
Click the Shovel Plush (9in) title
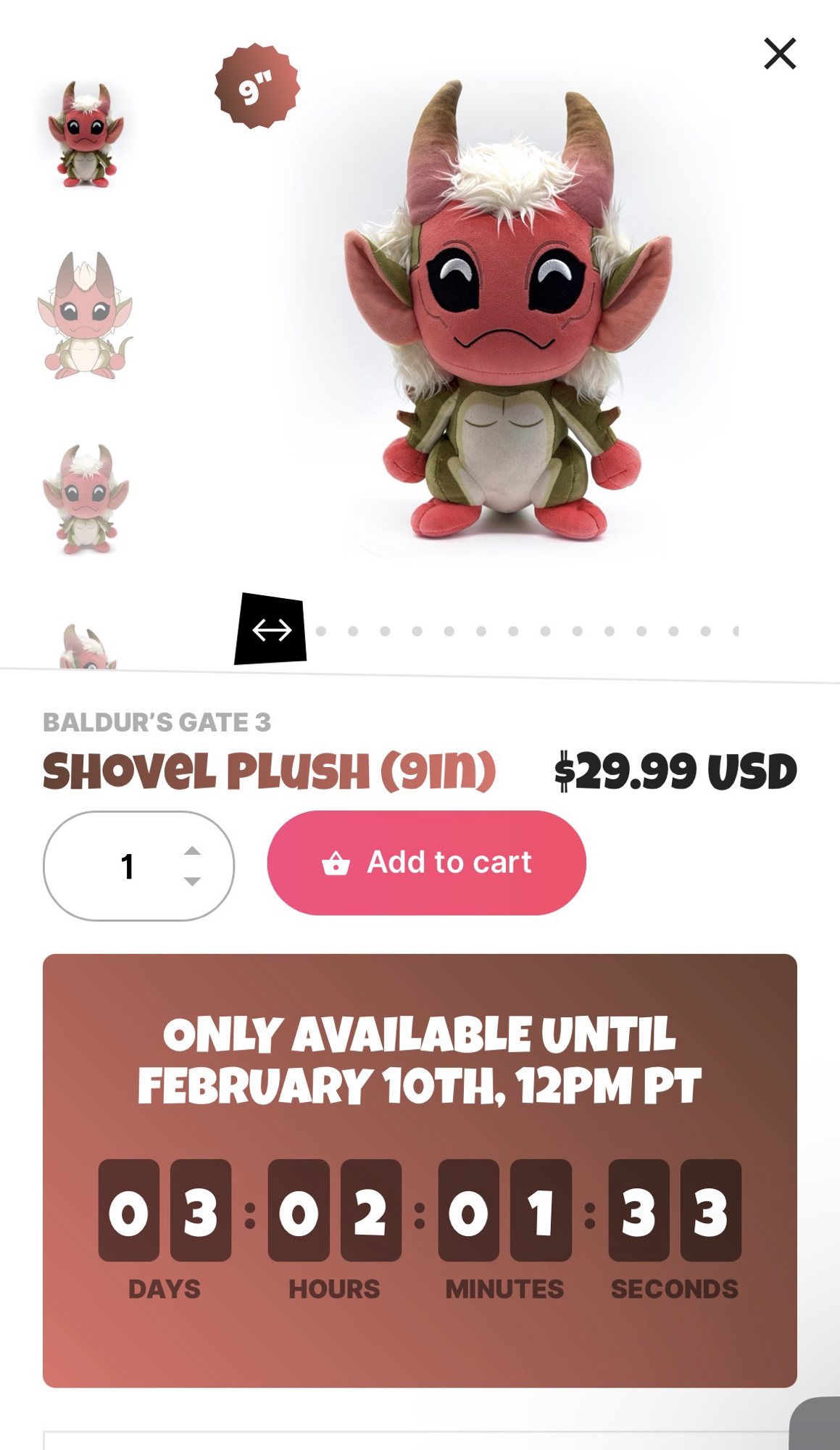[x=270, y=771]
